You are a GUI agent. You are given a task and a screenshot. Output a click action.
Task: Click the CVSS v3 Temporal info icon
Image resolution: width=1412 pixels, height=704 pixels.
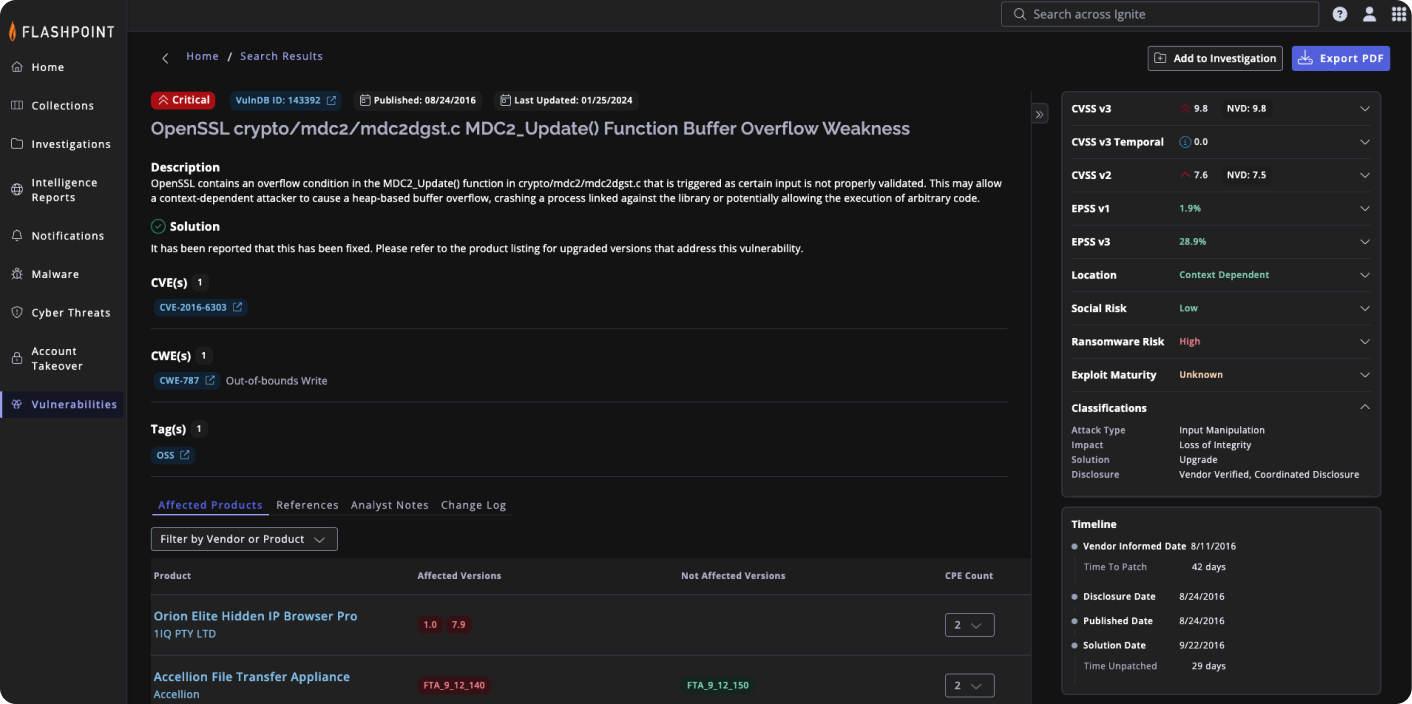click(1185, 142)
